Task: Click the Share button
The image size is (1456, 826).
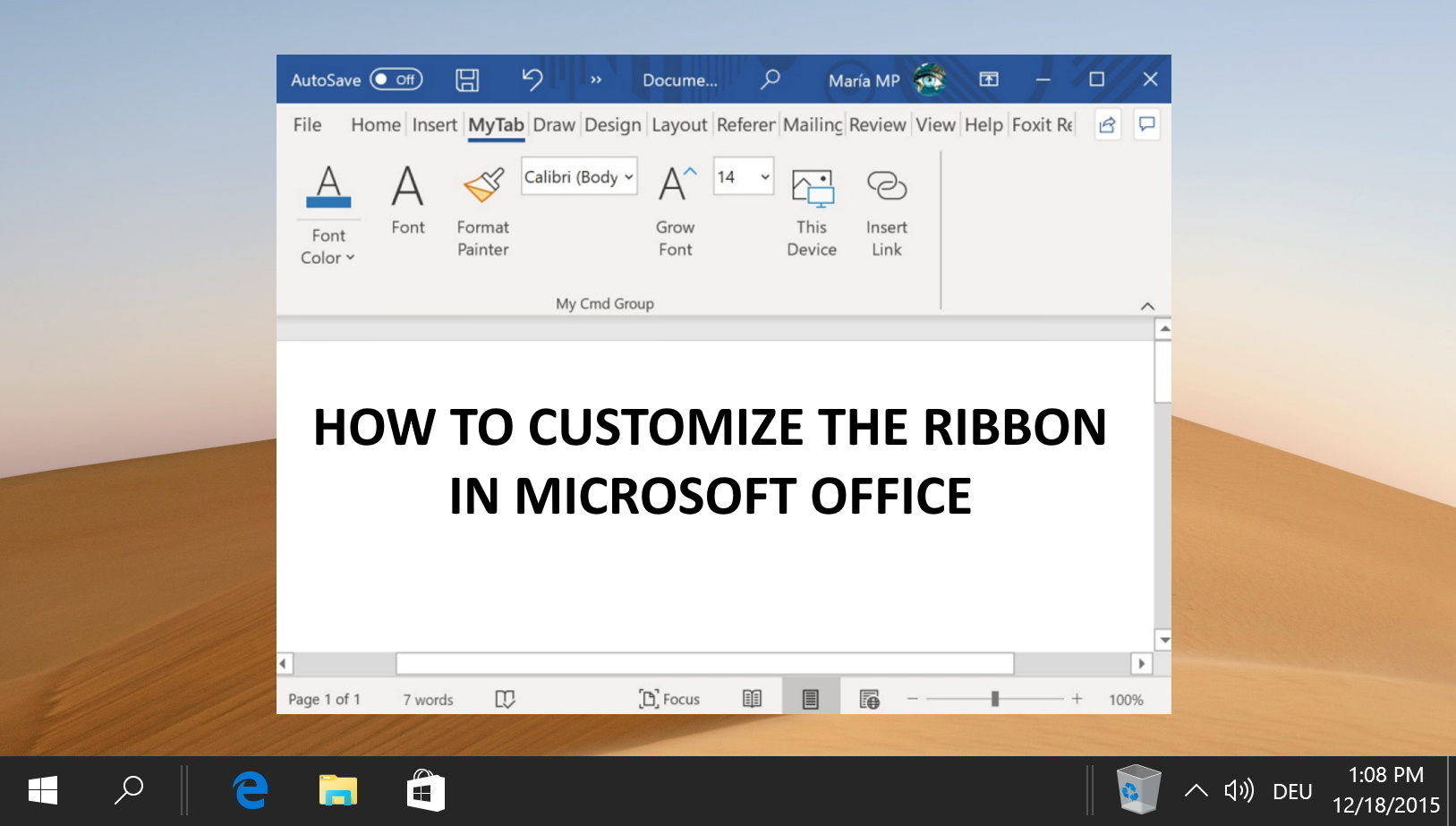Action: point(1108,124)
